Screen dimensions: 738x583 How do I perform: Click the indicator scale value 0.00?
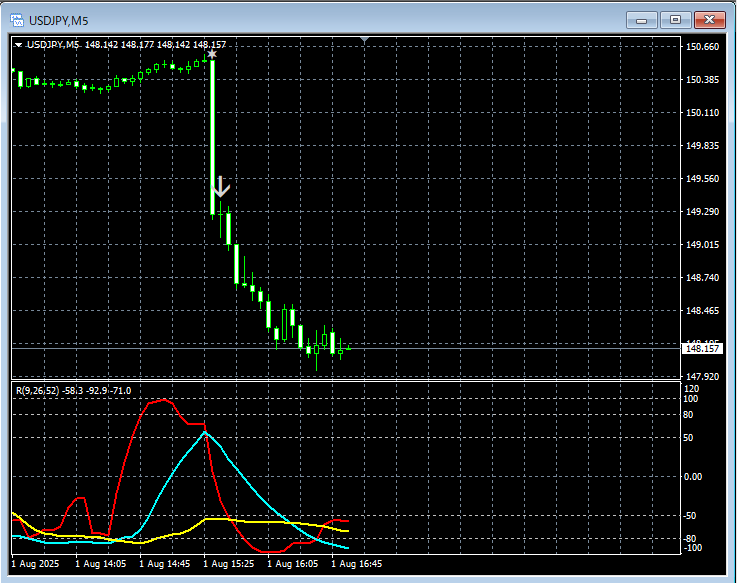click(693, 477)
